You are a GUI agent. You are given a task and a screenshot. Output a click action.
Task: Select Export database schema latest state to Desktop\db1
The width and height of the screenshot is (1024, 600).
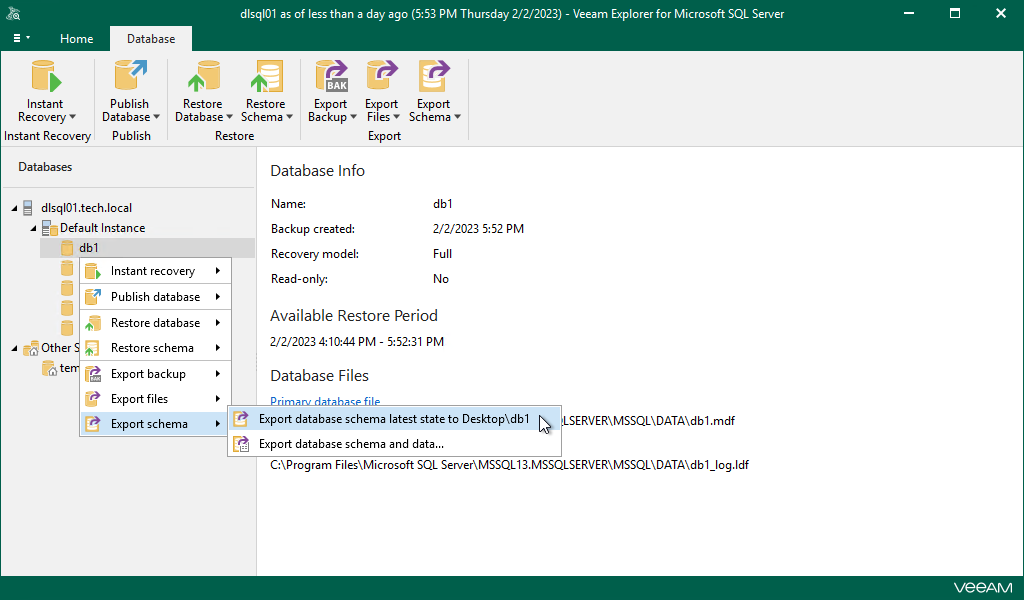[x=394, y=419]
